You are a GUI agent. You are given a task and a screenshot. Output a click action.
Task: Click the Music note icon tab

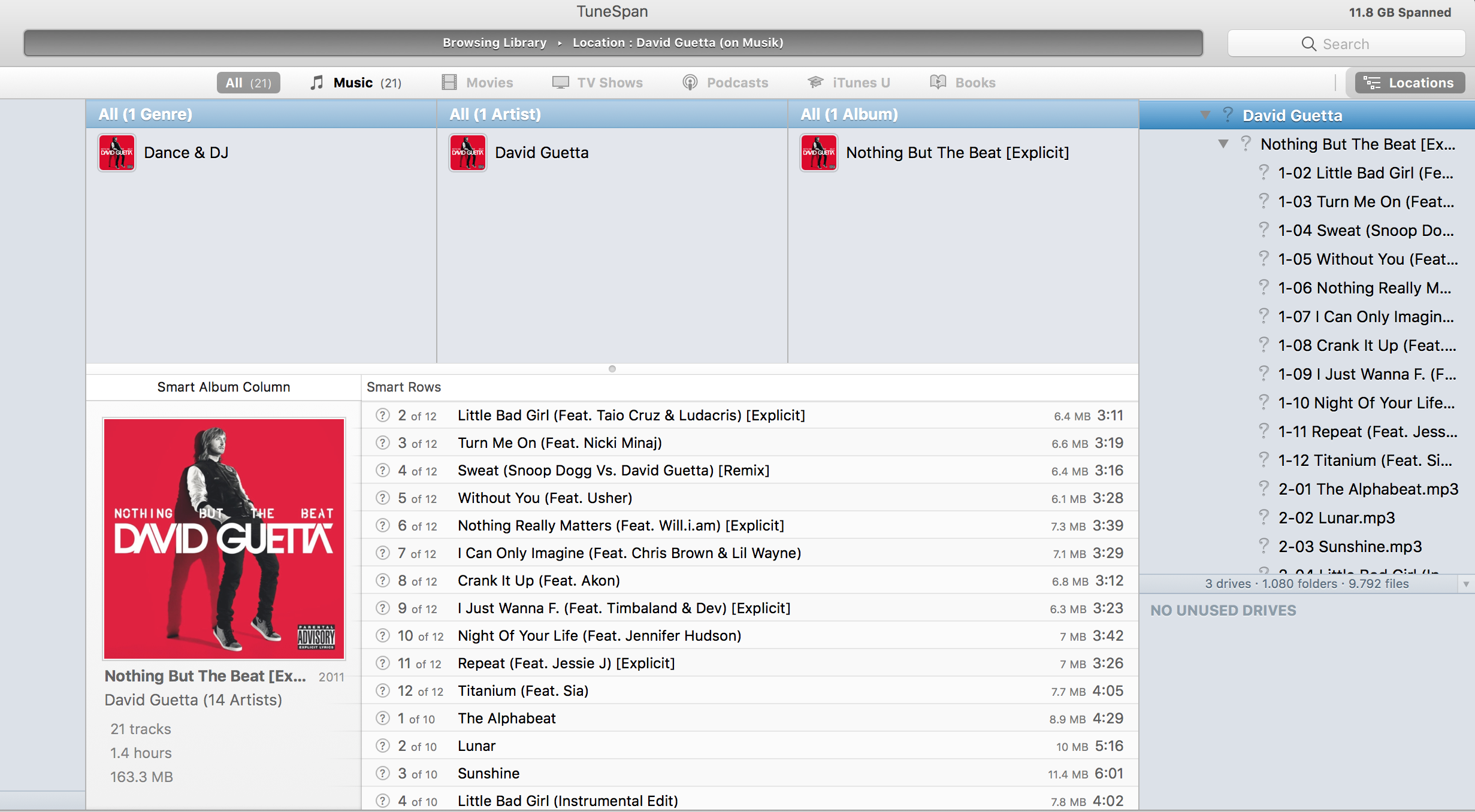pyautogui.click(x=316, y=83)
